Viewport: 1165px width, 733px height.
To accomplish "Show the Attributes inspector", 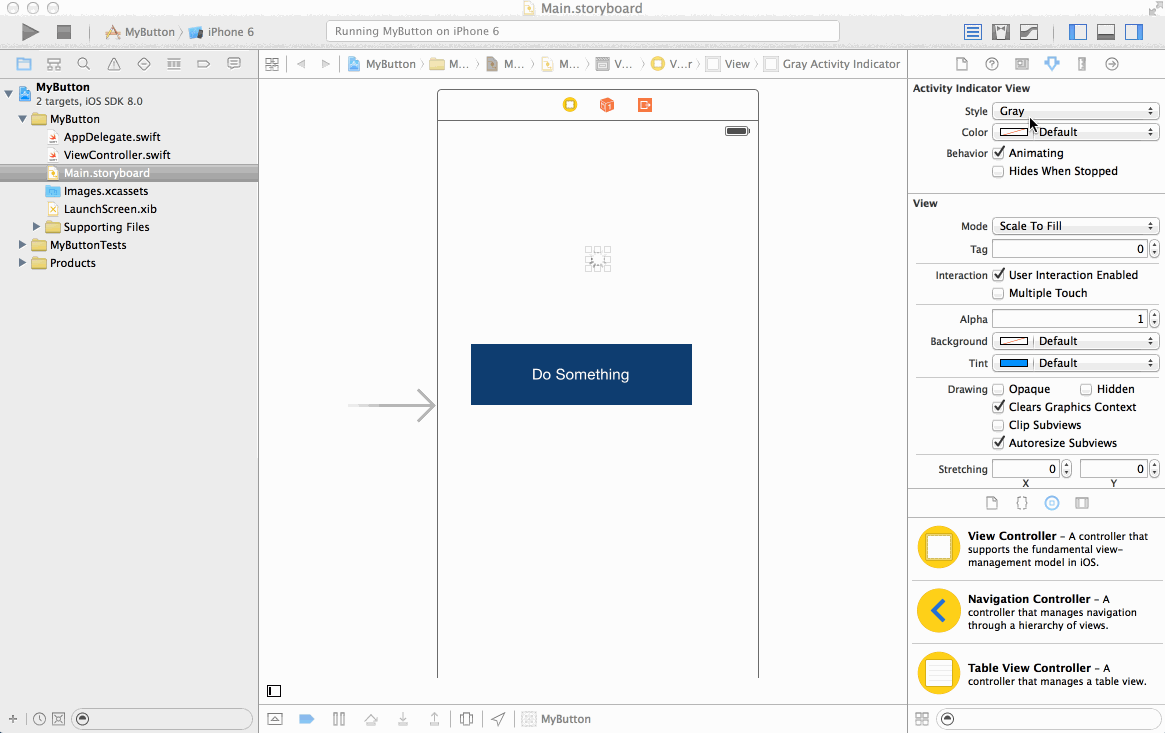I will [1051, 64].
